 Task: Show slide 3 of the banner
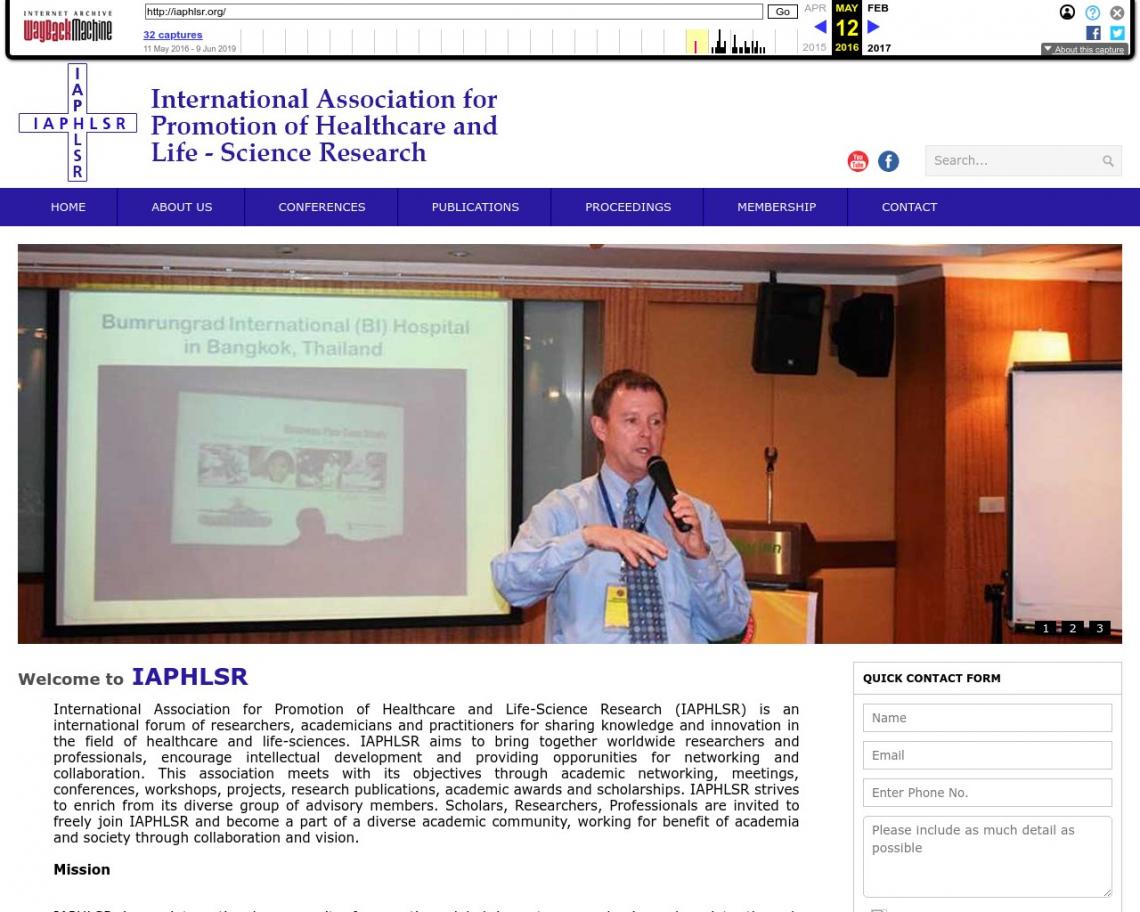point(1099,628)
